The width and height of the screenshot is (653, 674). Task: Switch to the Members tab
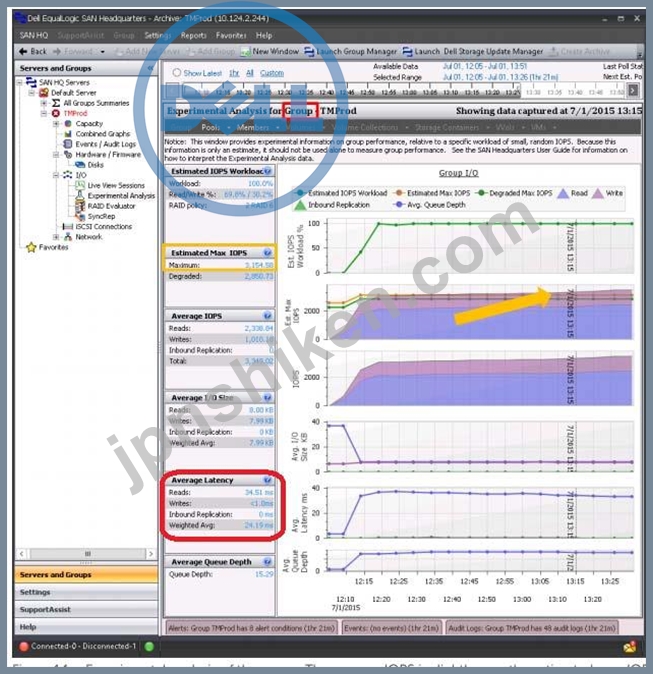(253, 128)
